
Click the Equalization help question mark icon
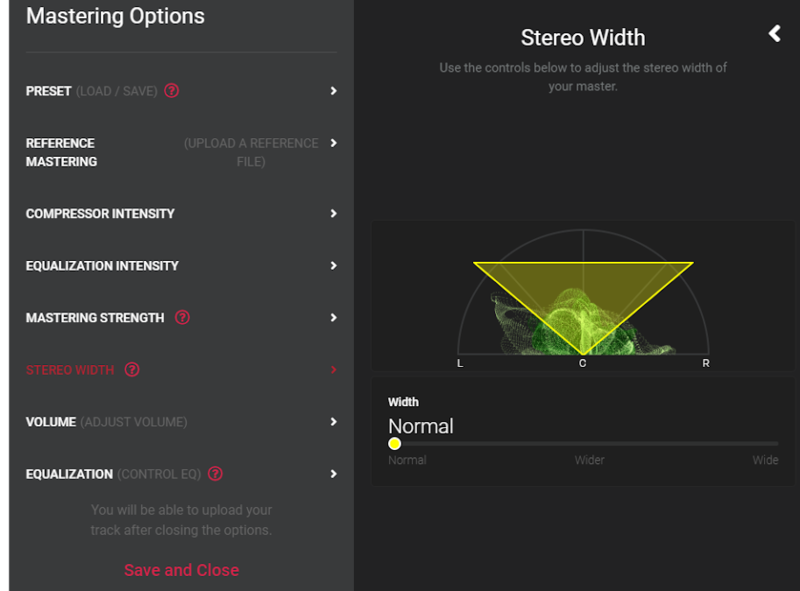coord(215,474)
